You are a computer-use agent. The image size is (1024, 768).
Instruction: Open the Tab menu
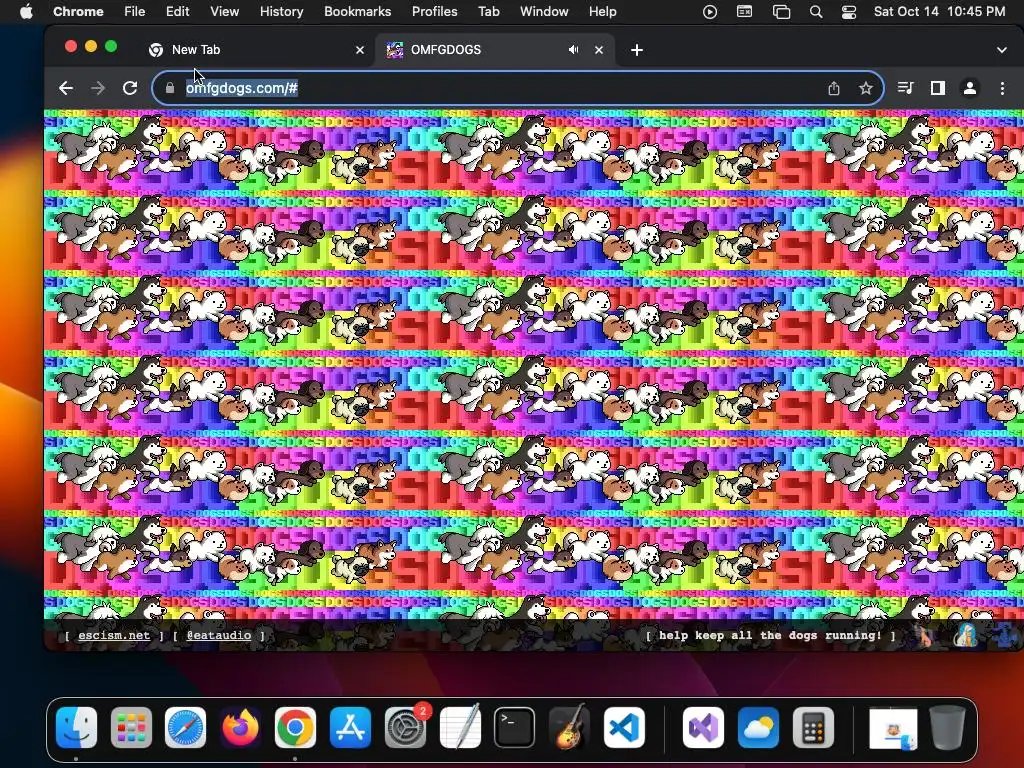click(x=488, y=12)
